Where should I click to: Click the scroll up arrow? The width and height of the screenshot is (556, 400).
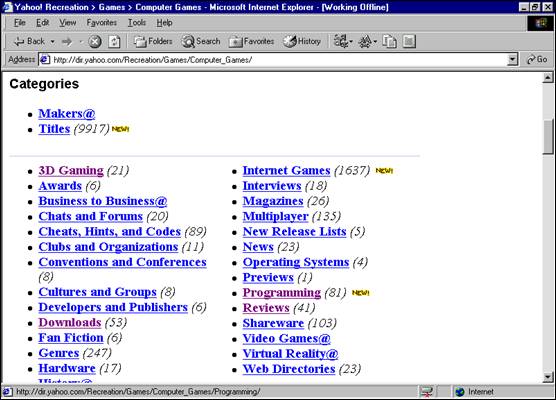pyautogui.click(x=548, y=77)
